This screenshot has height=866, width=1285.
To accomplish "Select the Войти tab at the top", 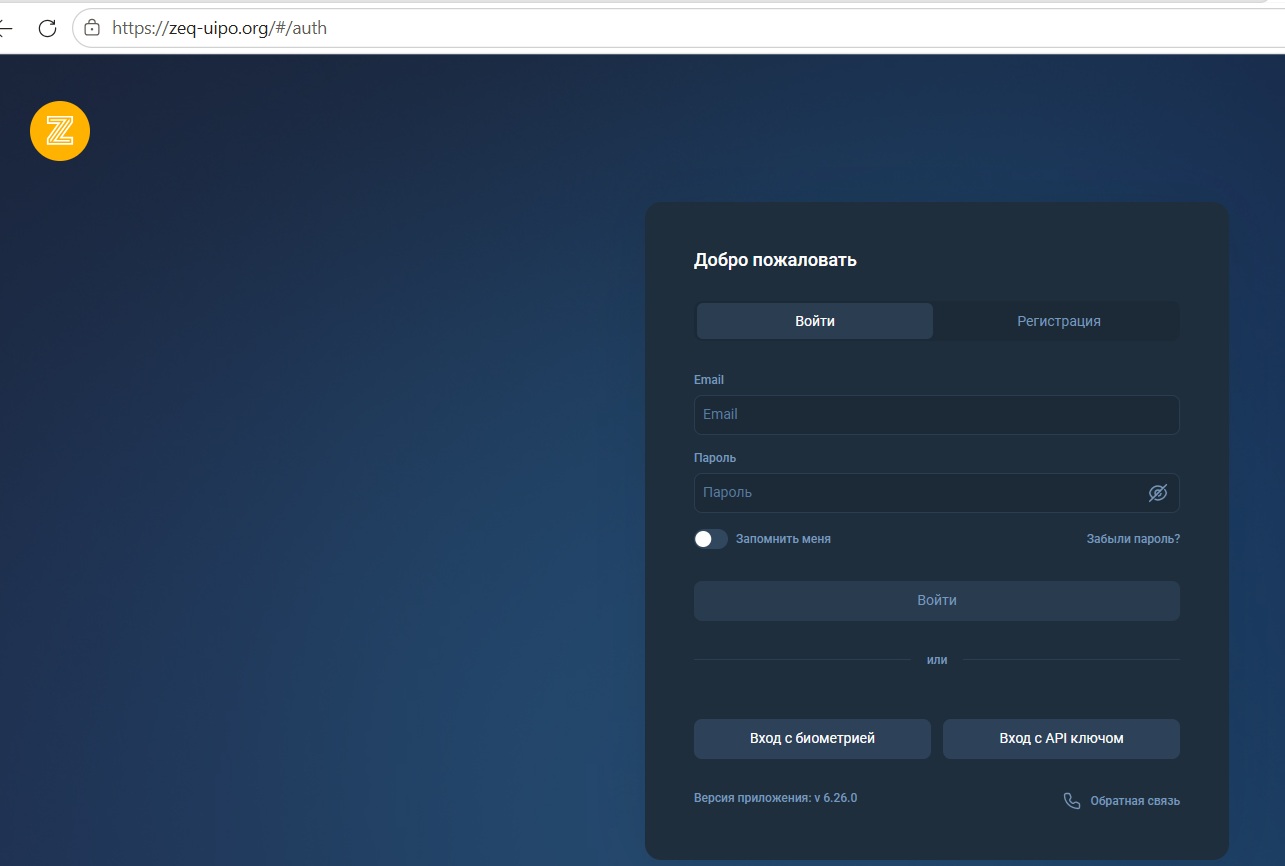I will 815,321.
